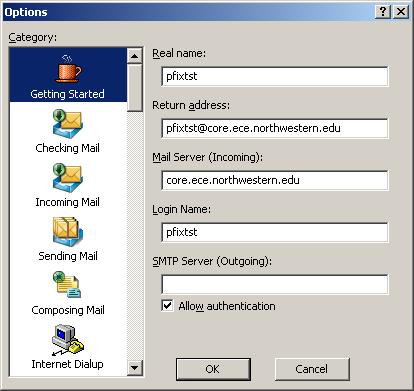Click into the Login Name field
Image resolution: width=414 pixels, height=391 pixels.
pos(275,232)
